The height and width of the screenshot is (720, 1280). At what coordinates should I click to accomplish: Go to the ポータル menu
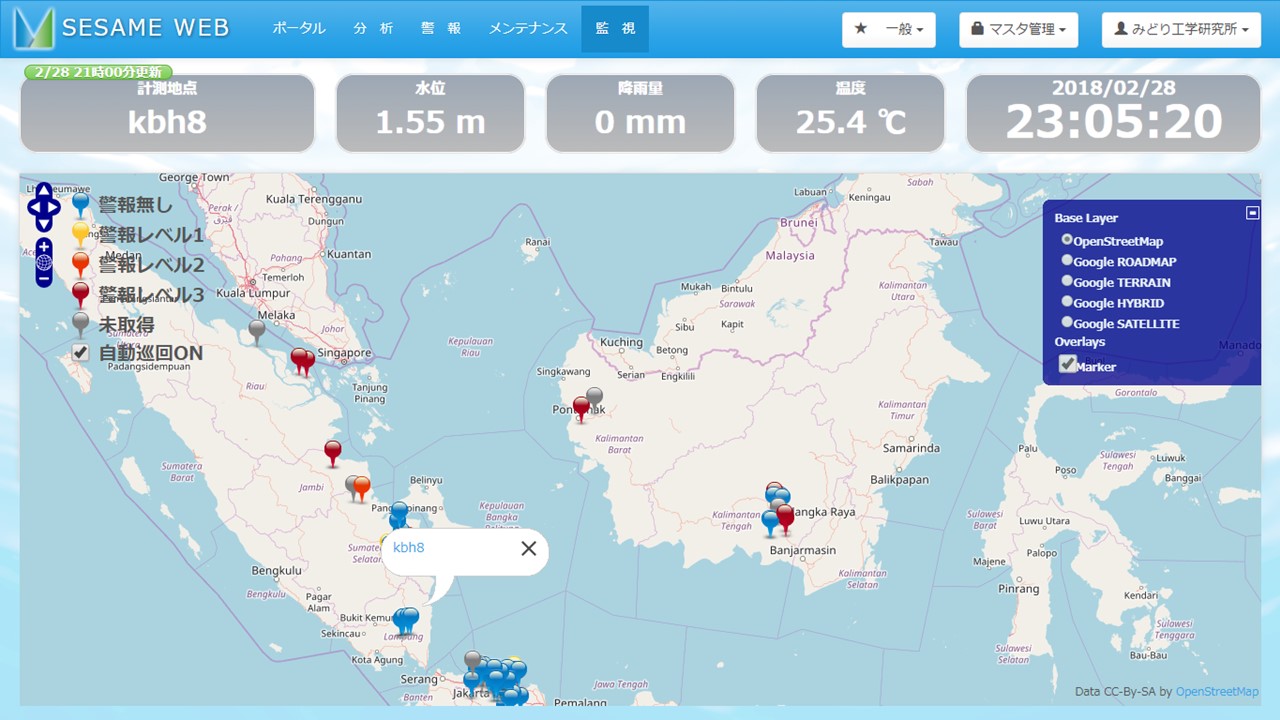299,29
